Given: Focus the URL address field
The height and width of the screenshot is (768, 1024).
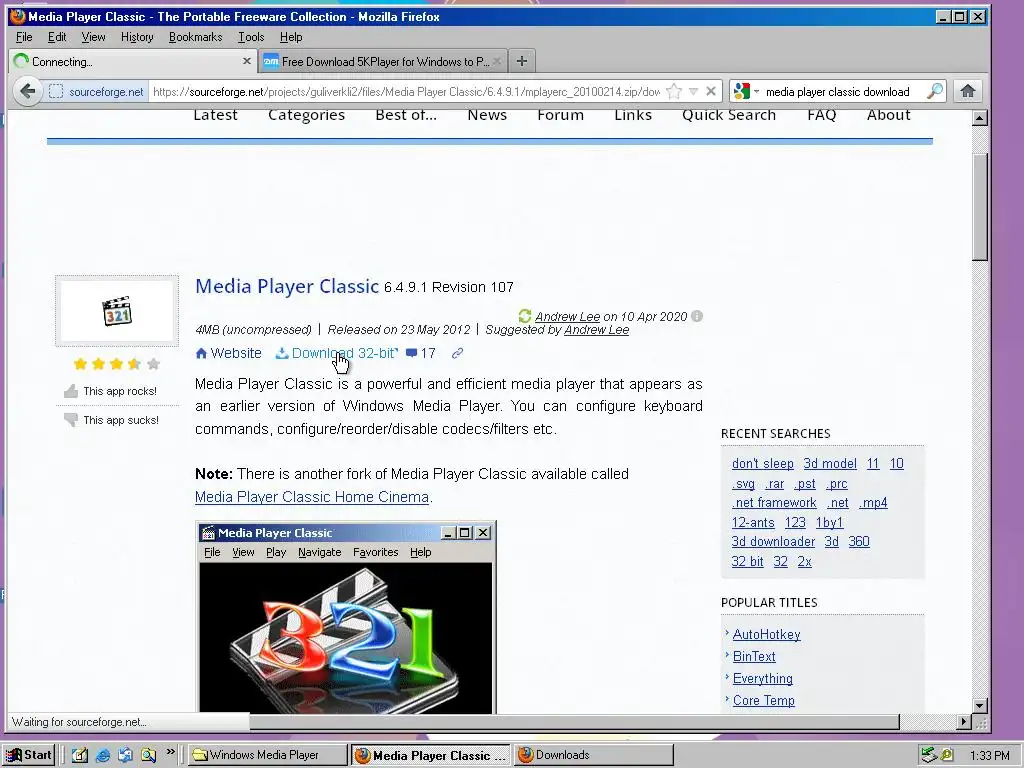Looking at the screenshot, I should 405,91.
